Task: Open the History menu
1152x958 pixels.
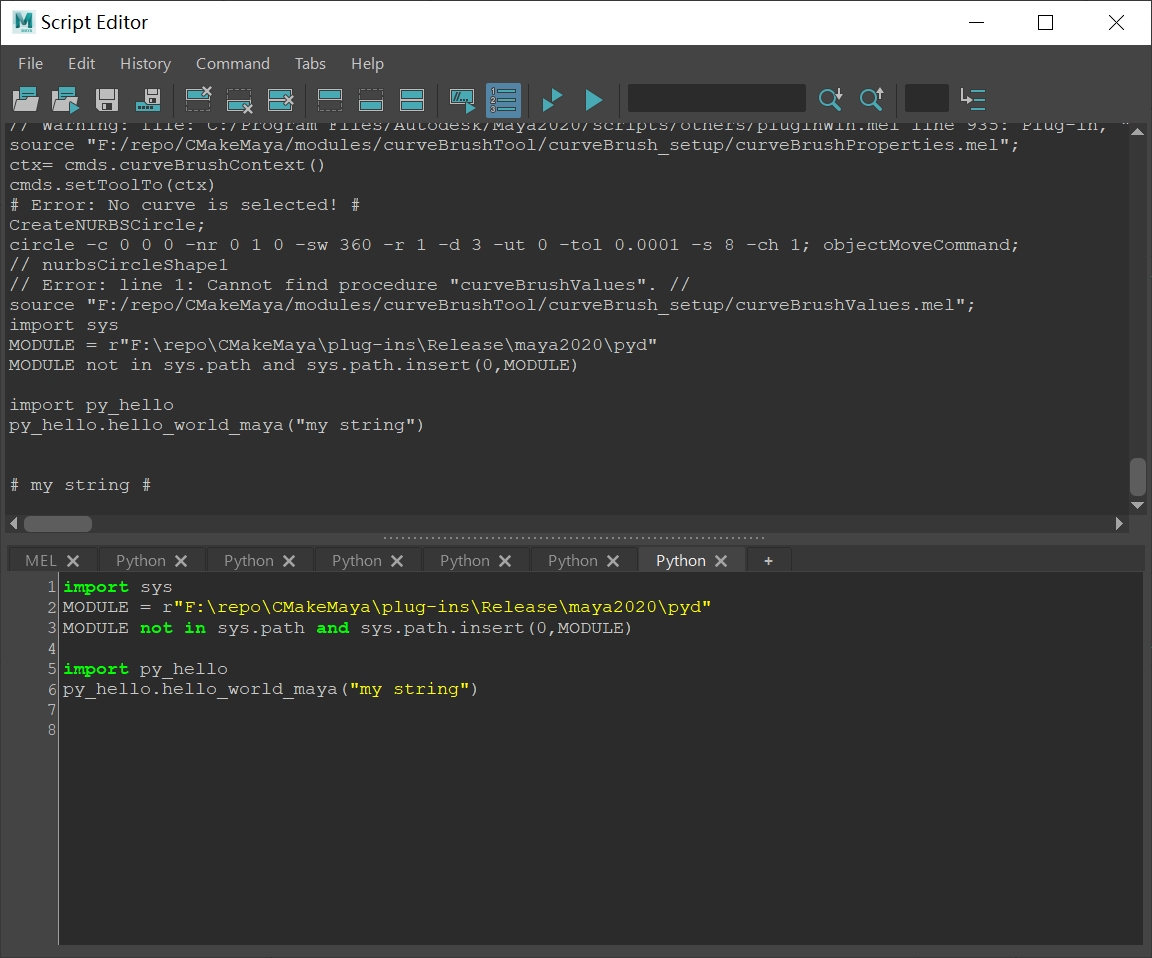Action: tap(145, 63)
